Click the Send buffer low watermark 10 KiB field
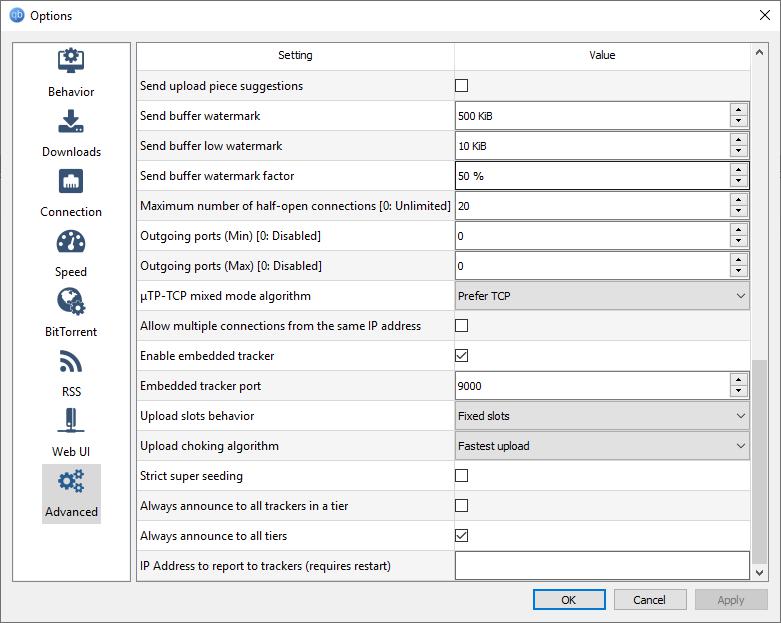 [x=593, y=146]
